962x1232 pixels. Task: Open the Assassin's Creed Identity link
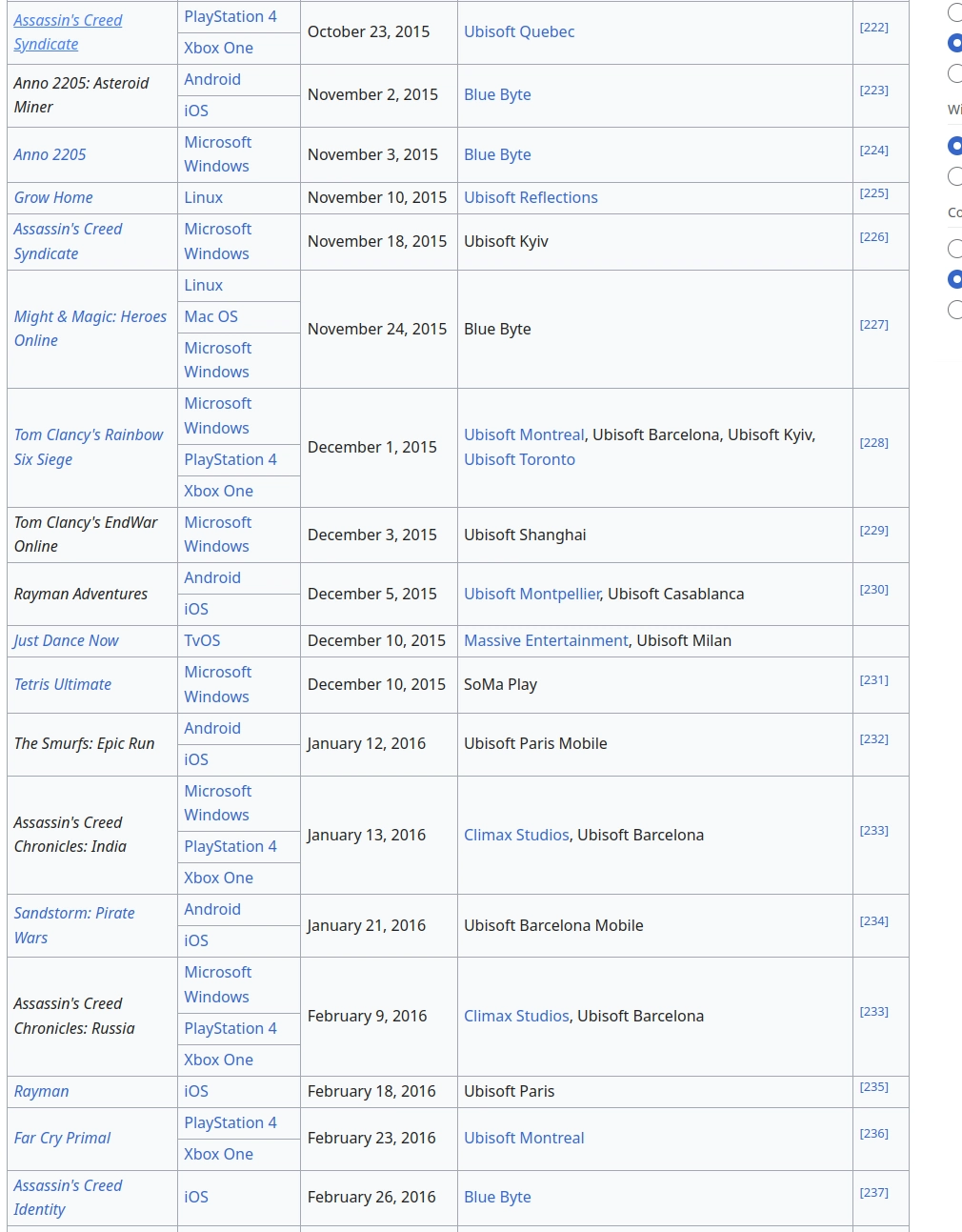[68, 1198]
